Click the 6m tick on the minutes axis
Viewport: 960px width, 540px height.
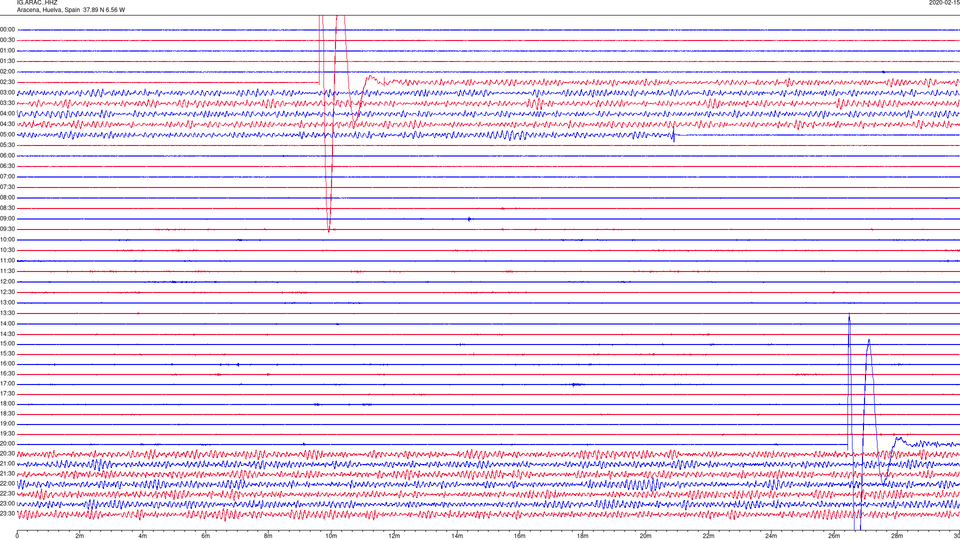[x=206, y=536]
